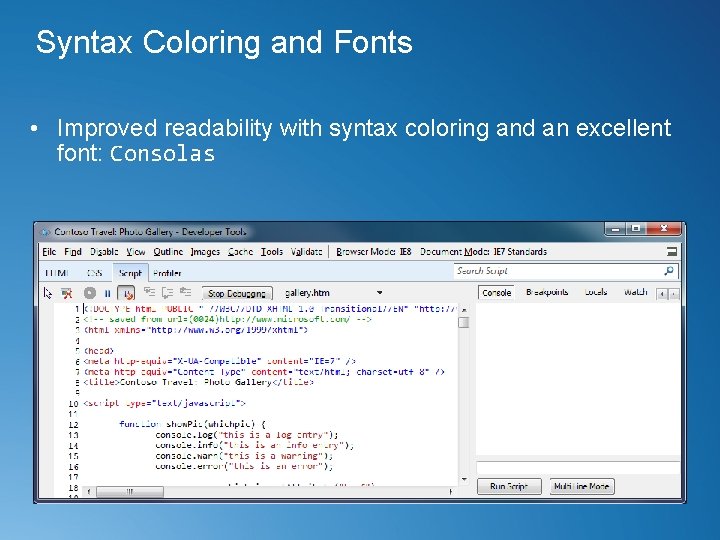Switch to the HTML tab

click(x=57, y=273)
